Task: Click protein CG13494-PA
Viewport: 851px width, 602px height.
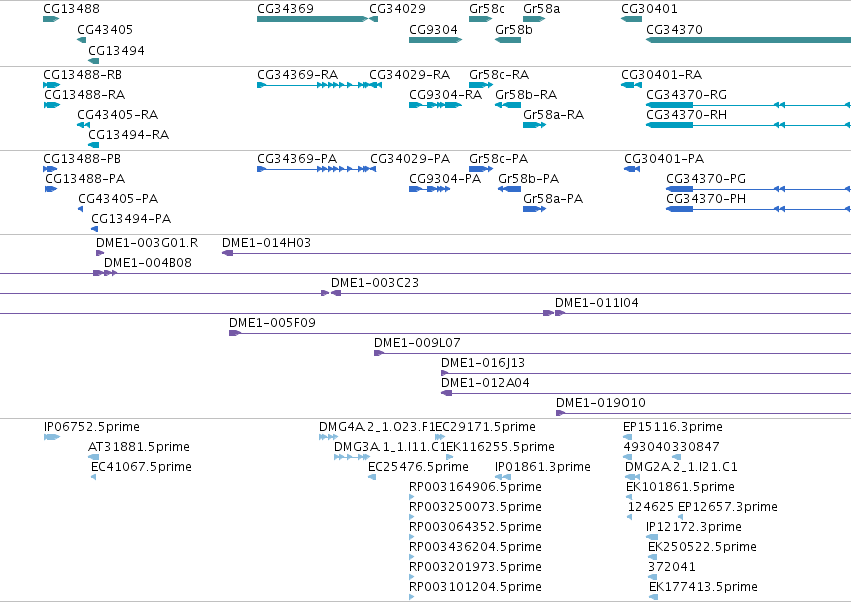Action: click(x=131, y=219)
